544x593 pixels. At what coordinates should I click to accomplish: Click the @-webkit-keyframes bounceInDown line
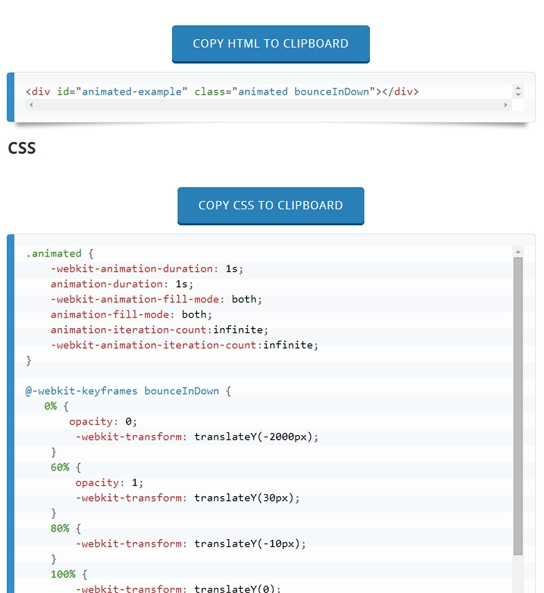pos(128,391)
